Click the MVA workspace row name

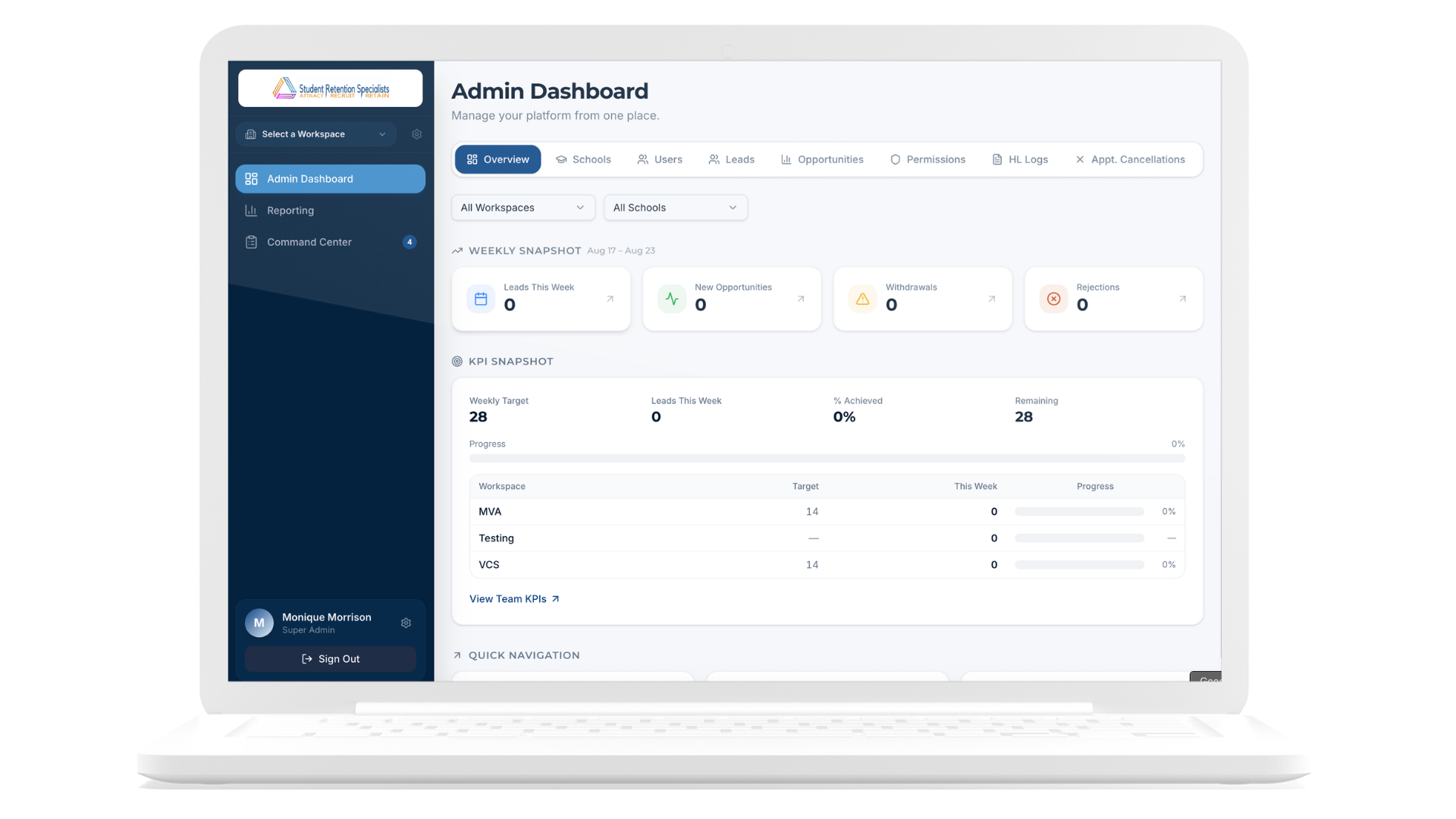point(490,512)
